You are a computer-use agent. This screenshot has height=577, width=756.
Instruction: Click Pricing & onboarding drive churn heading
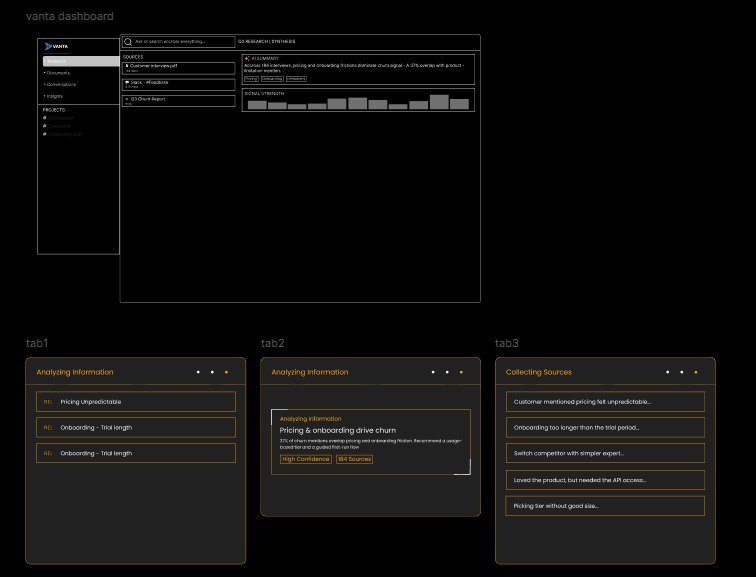coord(338,430)
